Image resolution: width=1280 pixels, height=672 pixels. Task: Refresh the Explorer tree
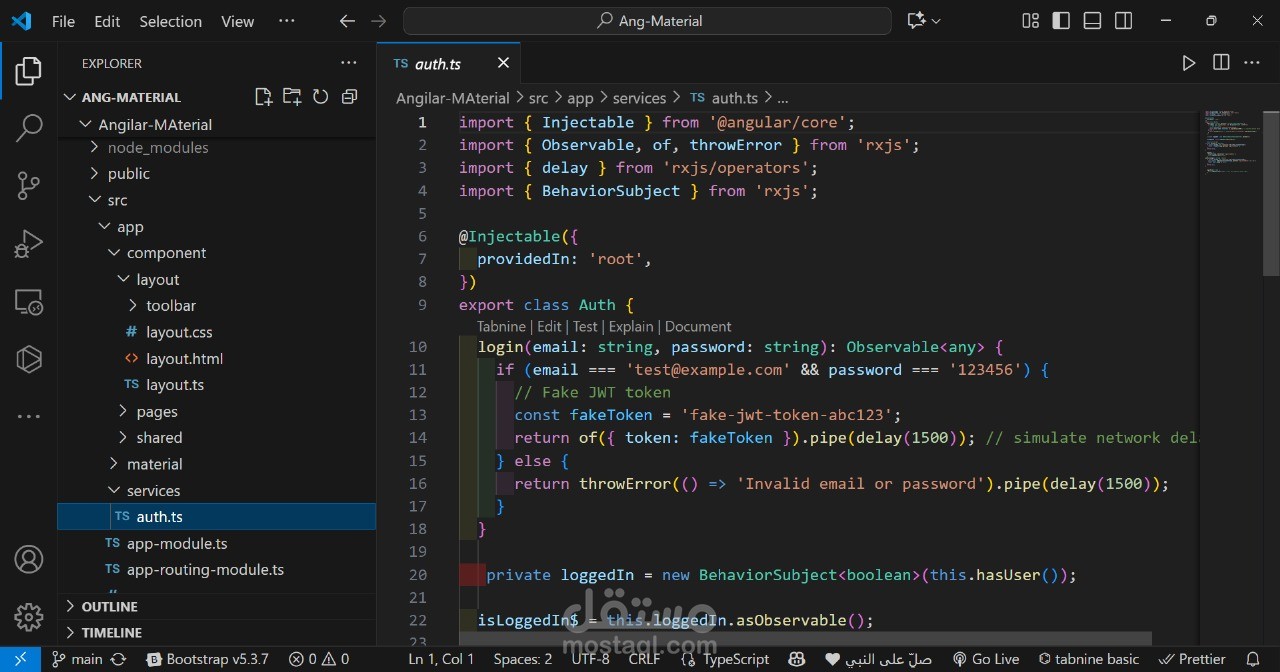point(320,97)
